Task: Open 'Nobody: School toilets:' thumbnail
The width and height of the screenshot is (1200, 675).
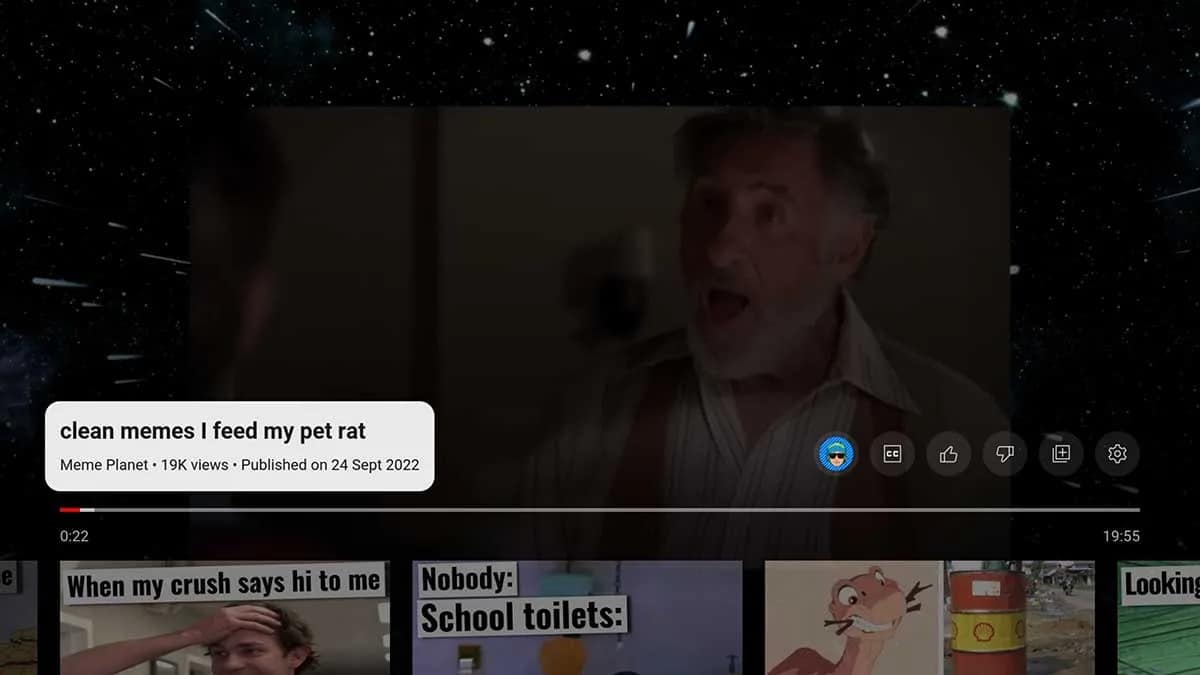Action: click(577, 618)
